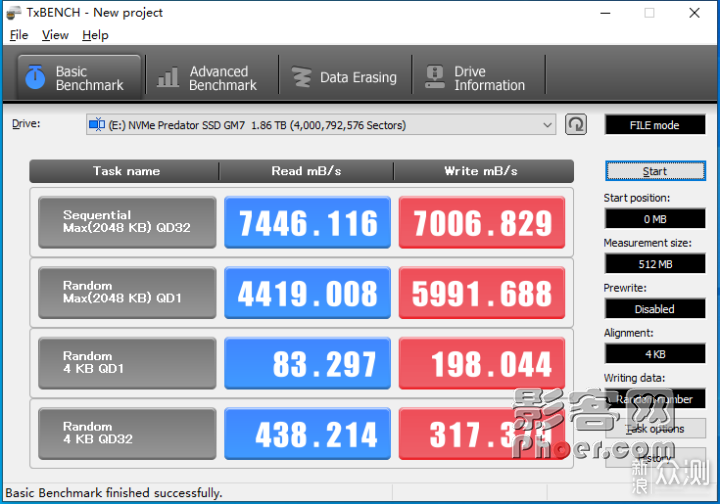Click the Read mB/s column header
The height and width of the screenshot is (504, 720).
(x=306, y=171)
